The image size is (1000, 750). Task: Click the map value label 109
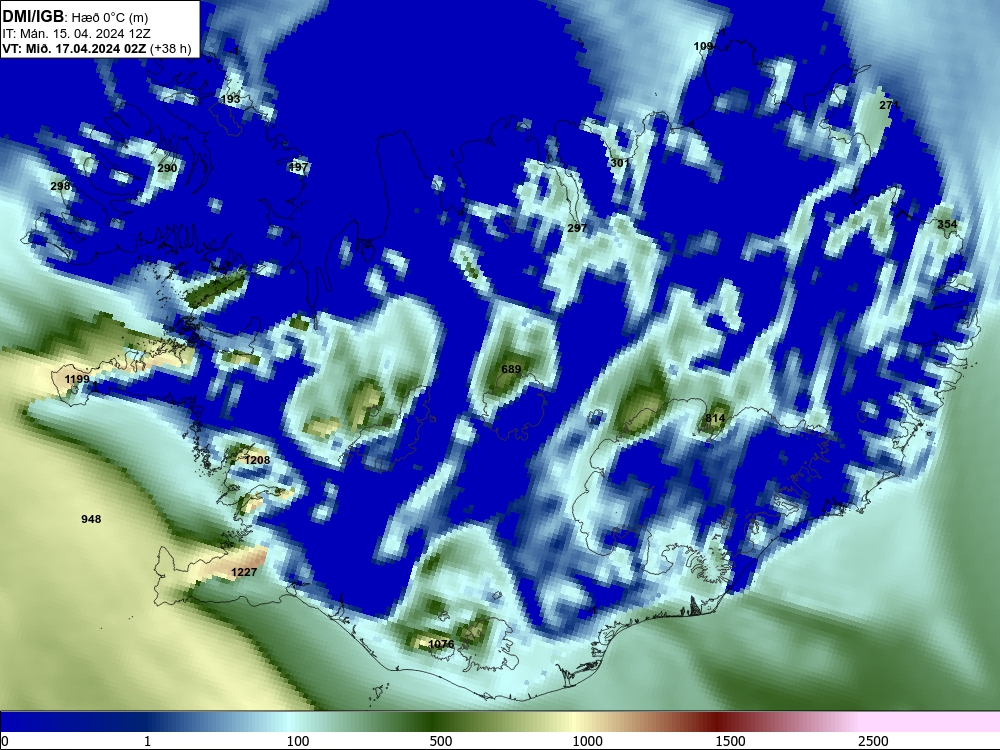[703, 46]
